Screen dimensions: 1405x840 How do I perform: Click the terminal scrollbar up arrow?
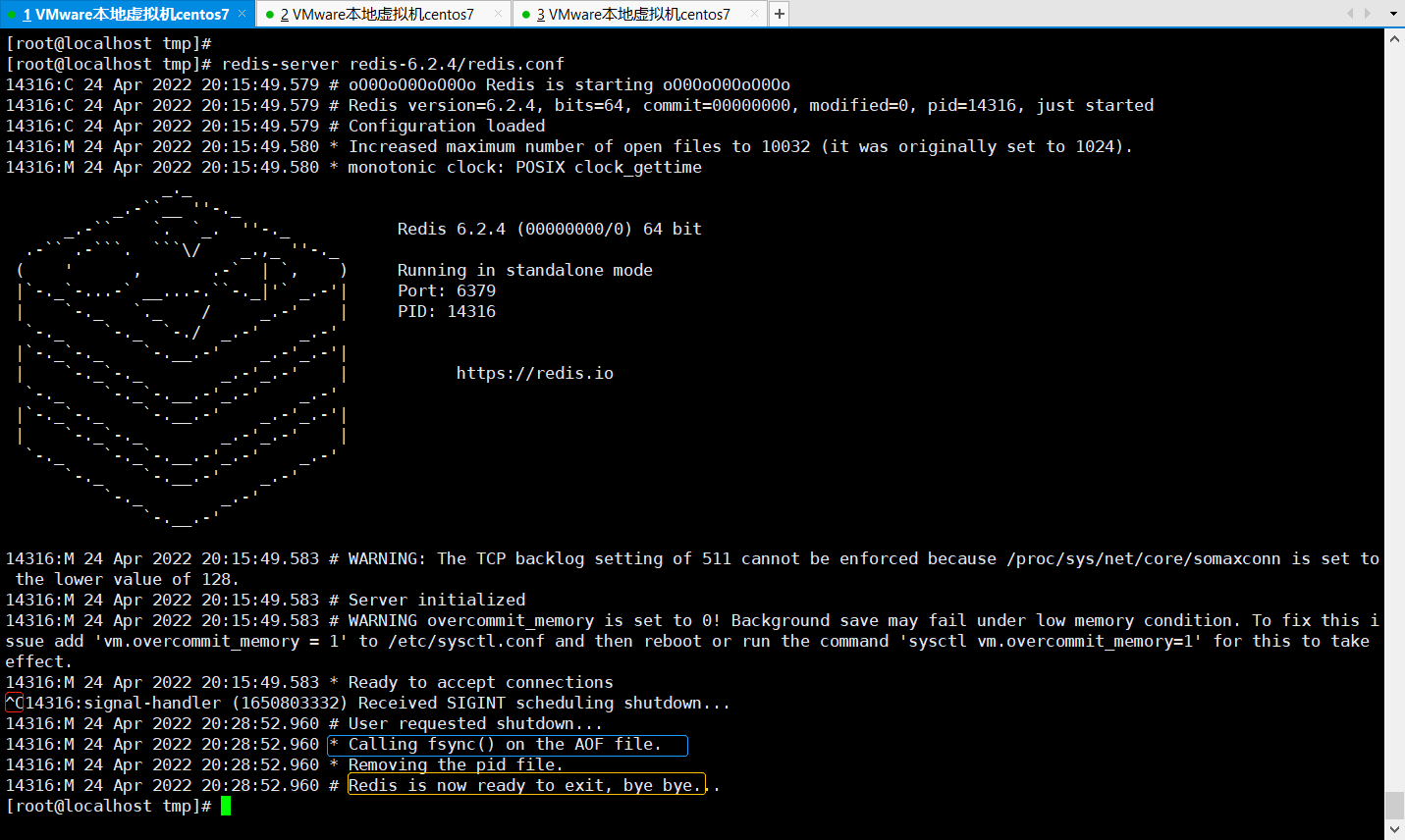coord(1394,38)
